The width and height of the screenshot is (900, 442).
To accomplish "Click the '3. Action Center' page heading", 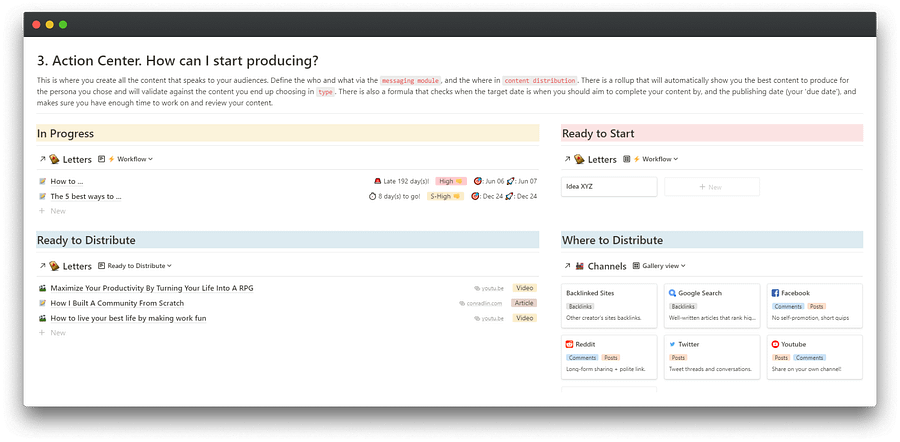I will tap(177, 60).
